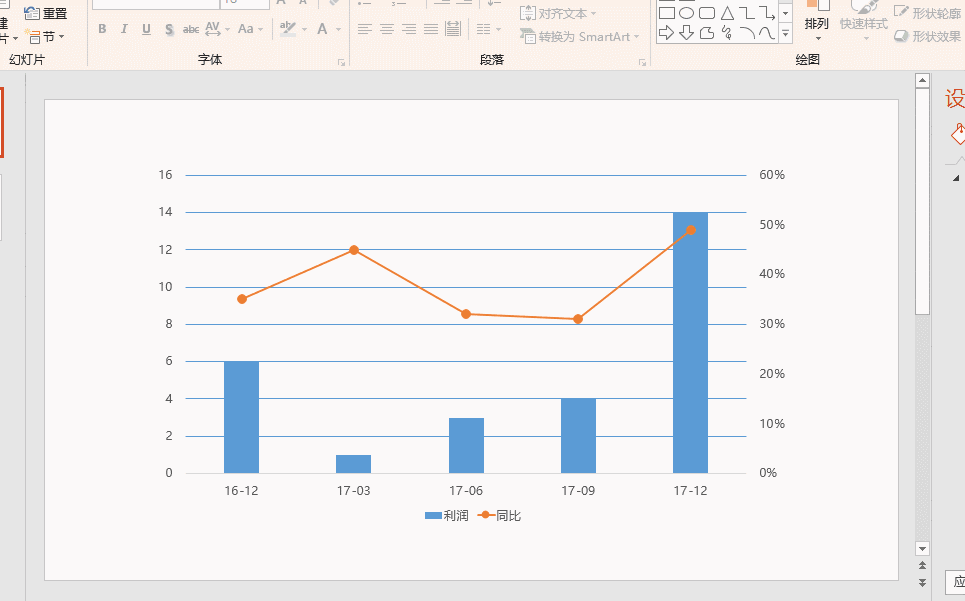The width and height of the screenshot is (965, 601).
Task: Select the 17-12 profit bar
Action: pyautogui.click(x=691, y=343)
